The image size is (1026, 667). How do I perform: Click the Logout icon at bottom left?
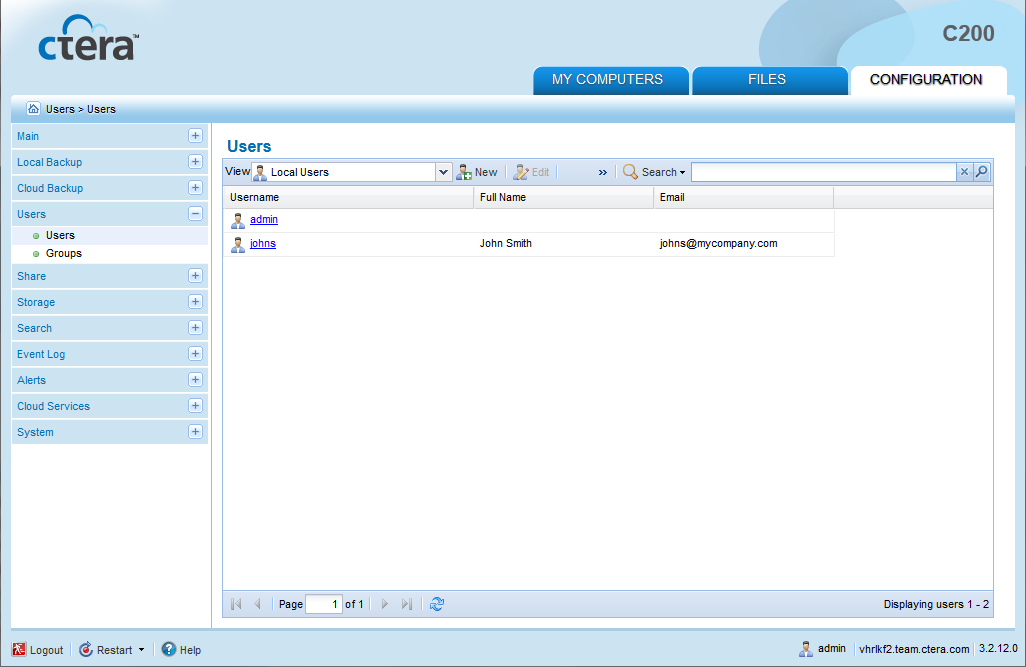pos(20,650)
